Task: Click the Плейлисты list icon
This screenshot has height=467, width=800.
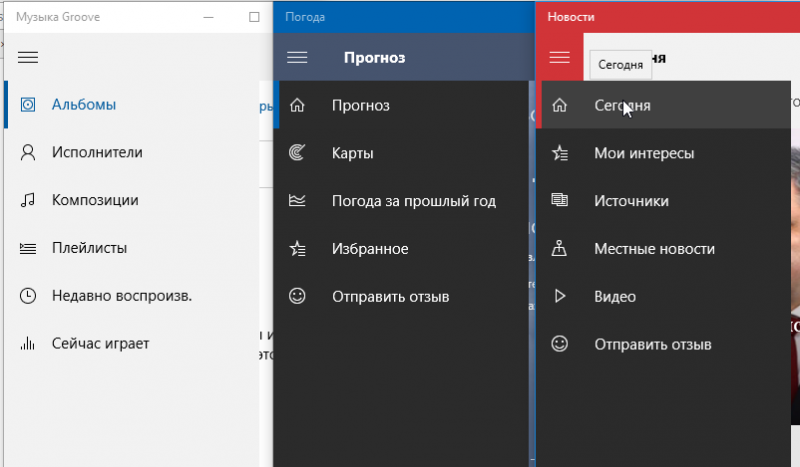Action: coord(28,248)
